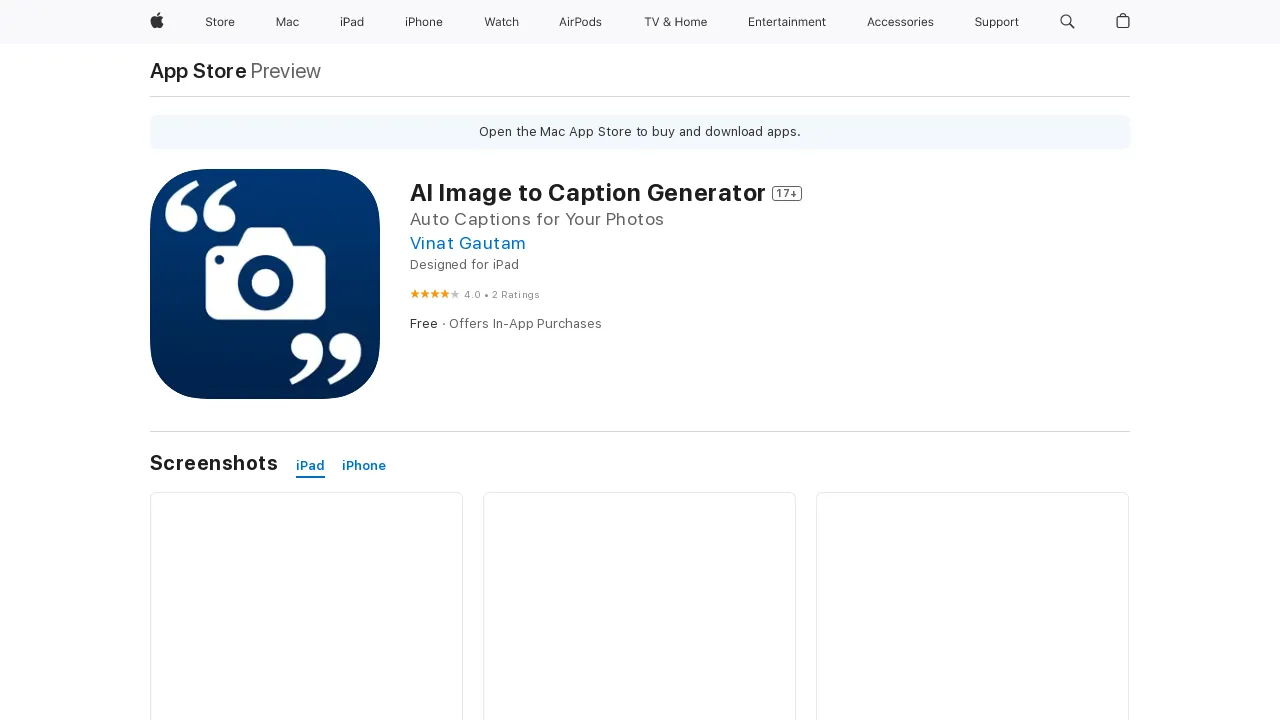Open the shopping bag

[x=1122, y=21]
